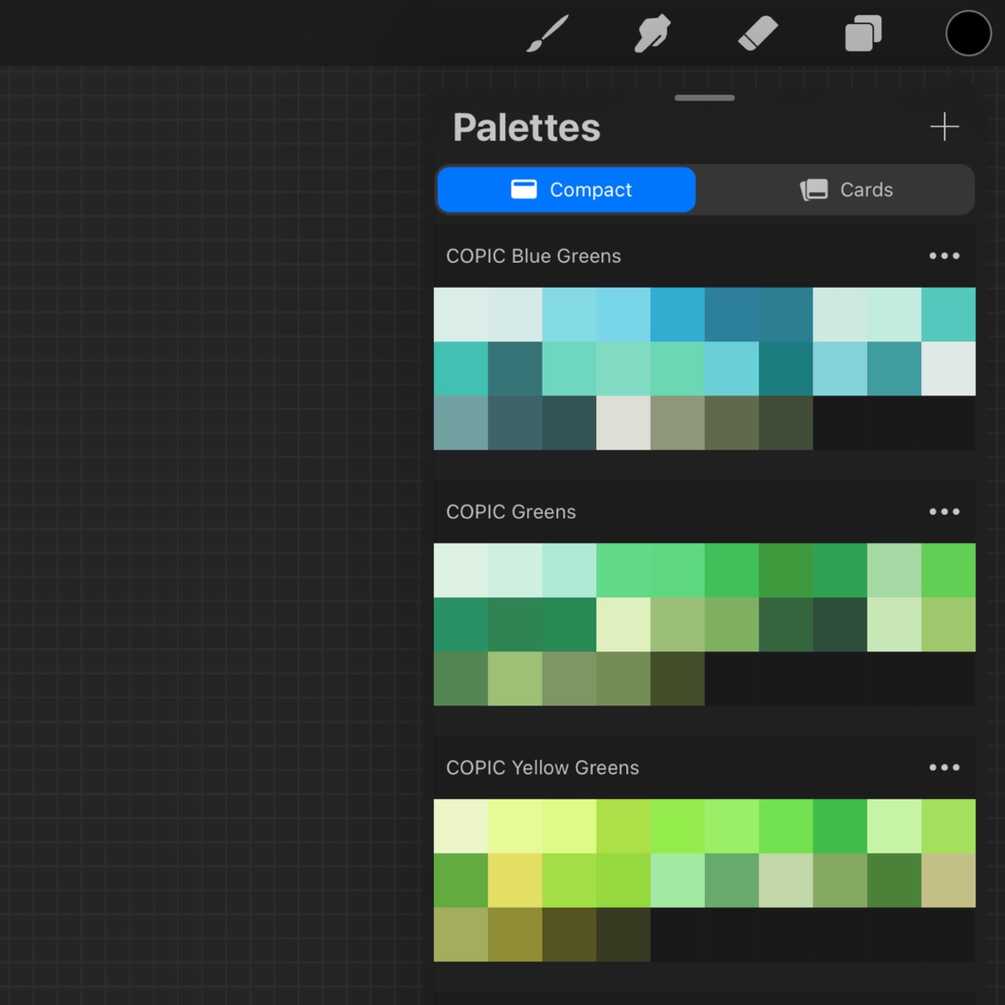This screenshot has width=1005, height=1005.
Task: Select the Eraser tool
Action: tap(758, 33)
